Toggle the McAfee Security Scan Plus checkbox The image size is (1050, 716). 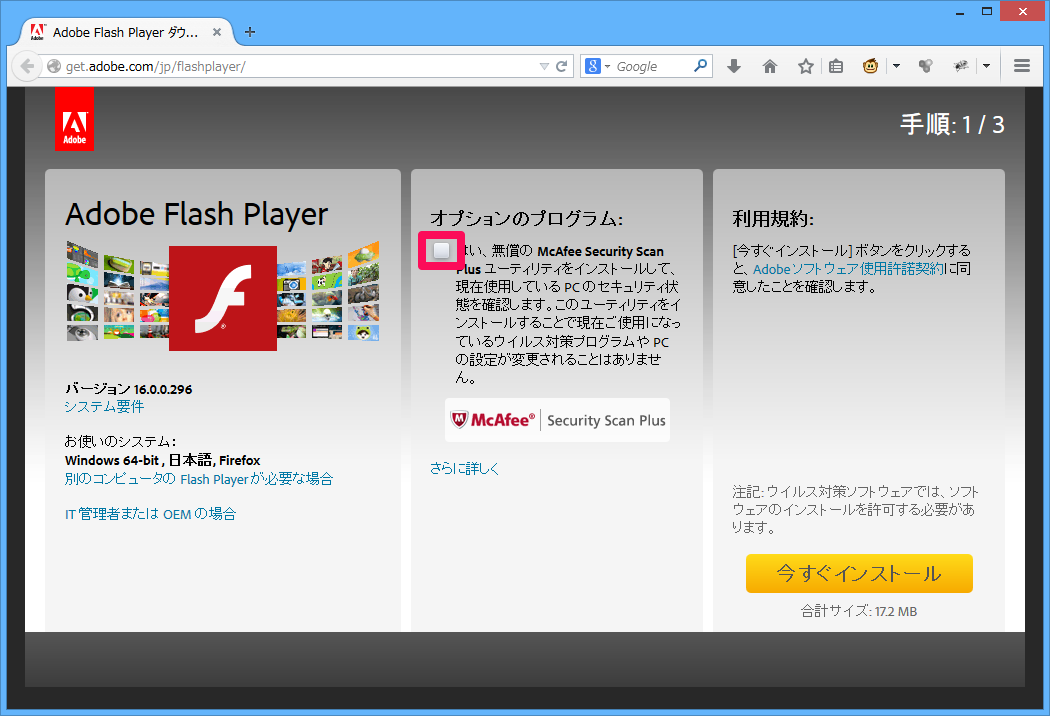(x=441, y=251)
